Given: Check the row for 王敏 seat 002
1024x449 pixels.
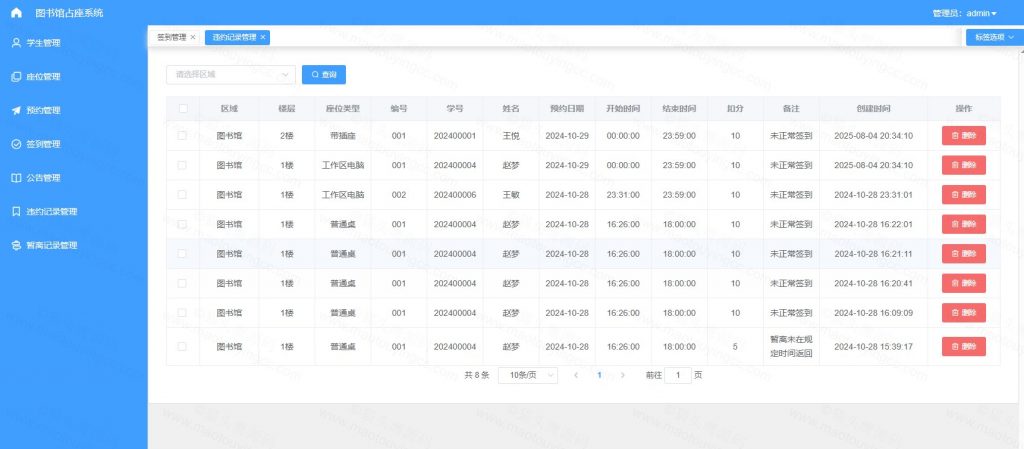Looking at the screenshot, I should (x=182, y=194).
